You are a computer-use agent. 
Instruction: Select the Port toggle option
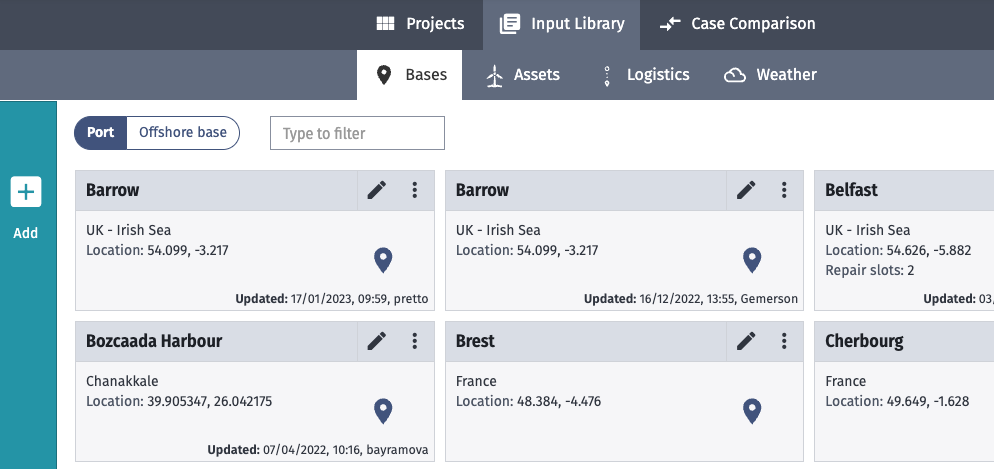pyautogui.click(x=101, y=132)
